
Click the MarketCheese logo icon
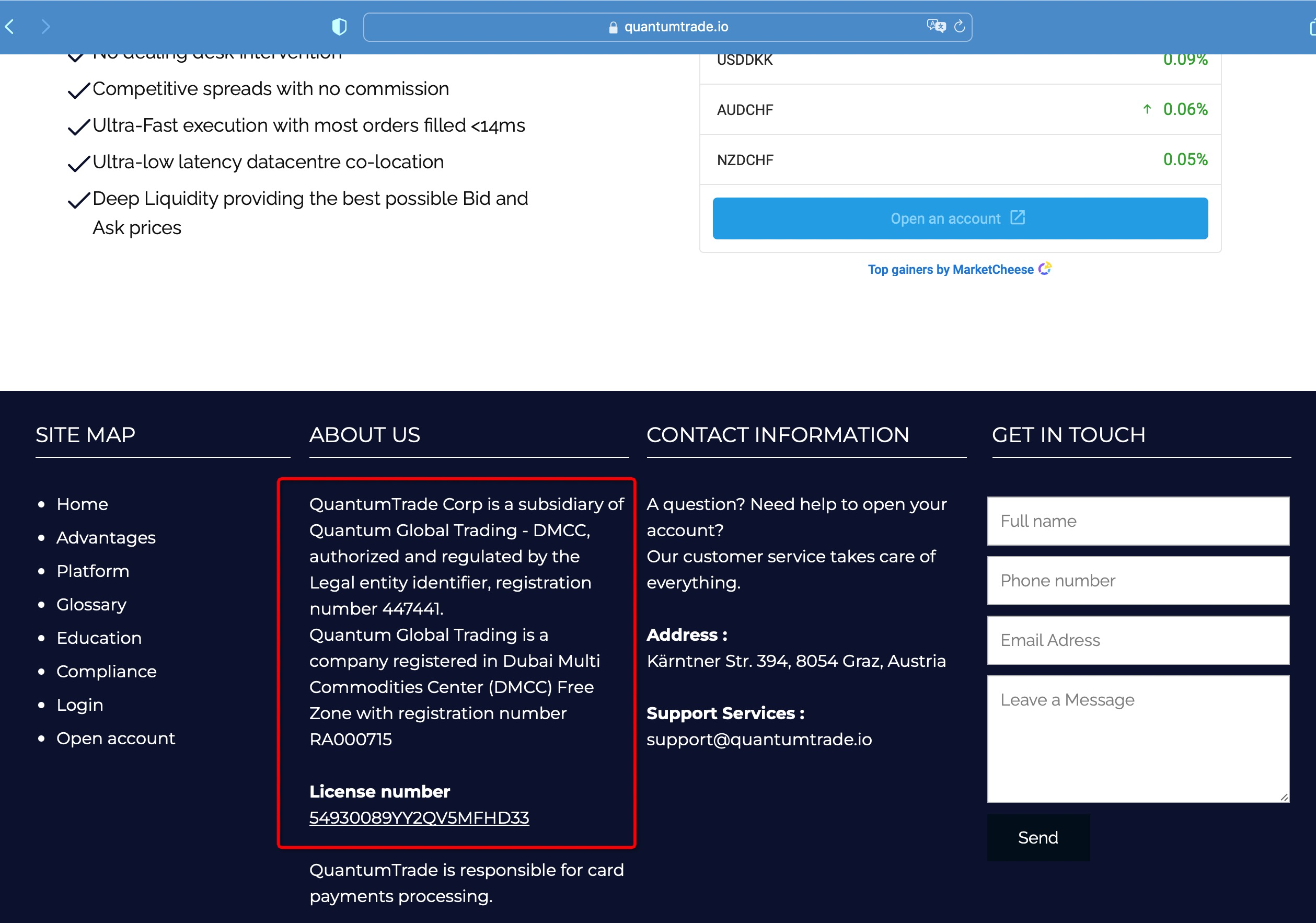point(1045,268)
